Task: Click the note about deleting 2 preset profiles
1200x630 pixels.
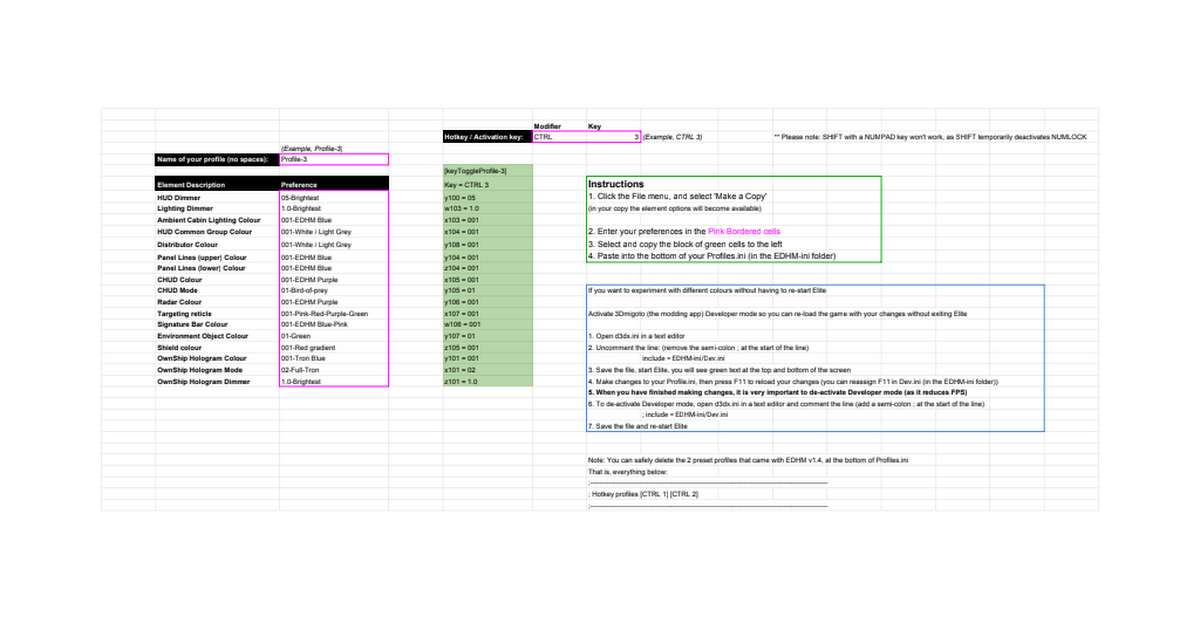Action: coord(748,460)
